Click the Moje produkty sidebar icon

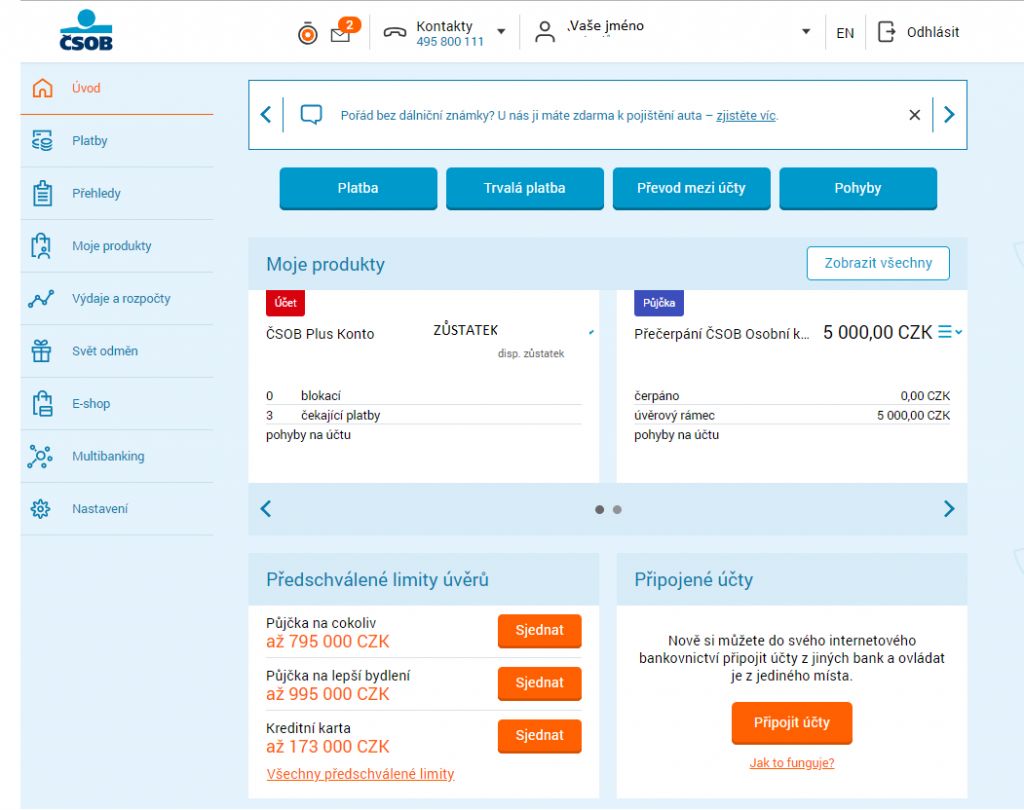click(41, 246)
